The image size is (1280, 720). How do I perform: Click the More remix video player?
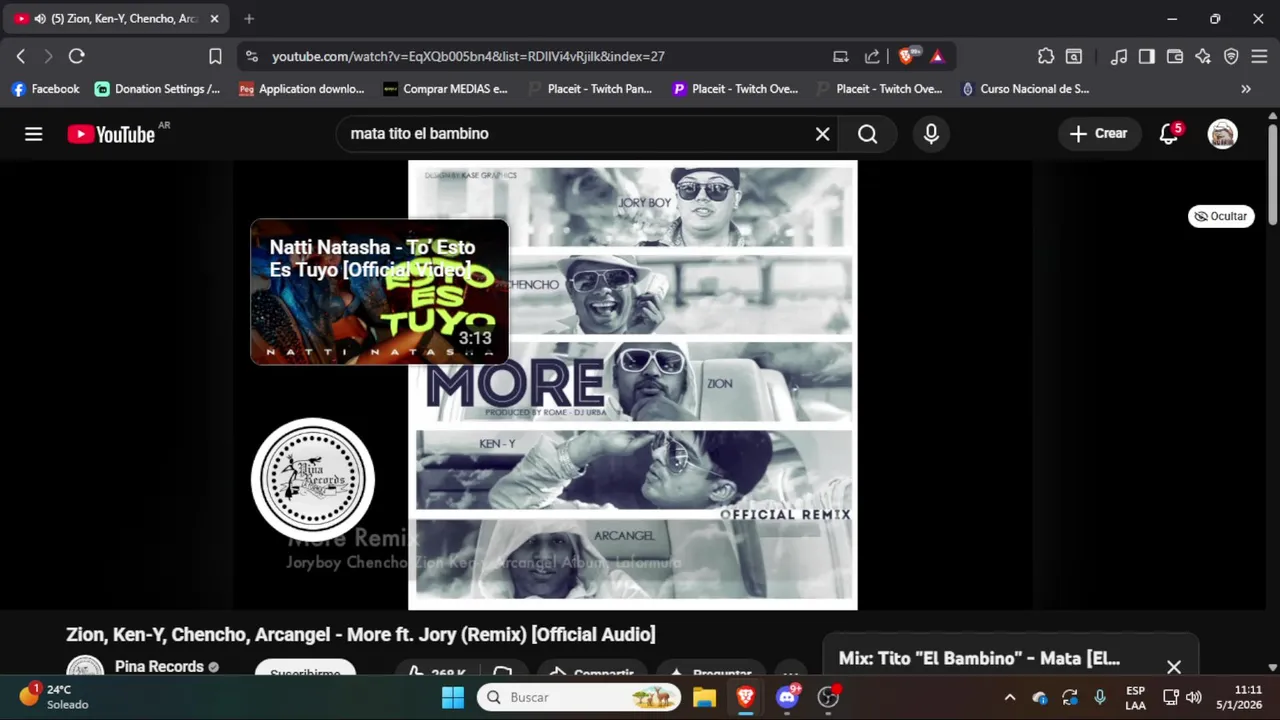pos(632,385)
